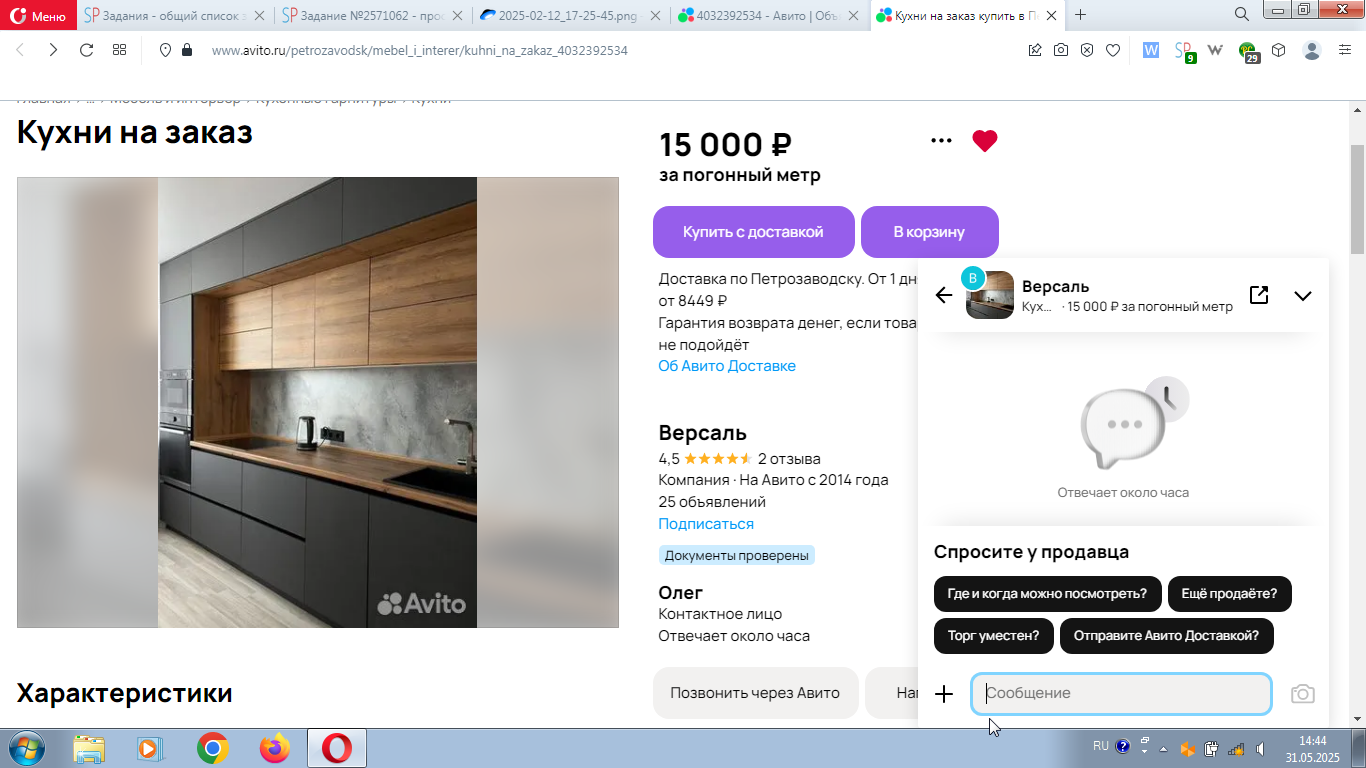The height and width of the screenshot is (768, 1366).
Task: Open the Easy Setup sliders icon
Action: click(1345, 50)
